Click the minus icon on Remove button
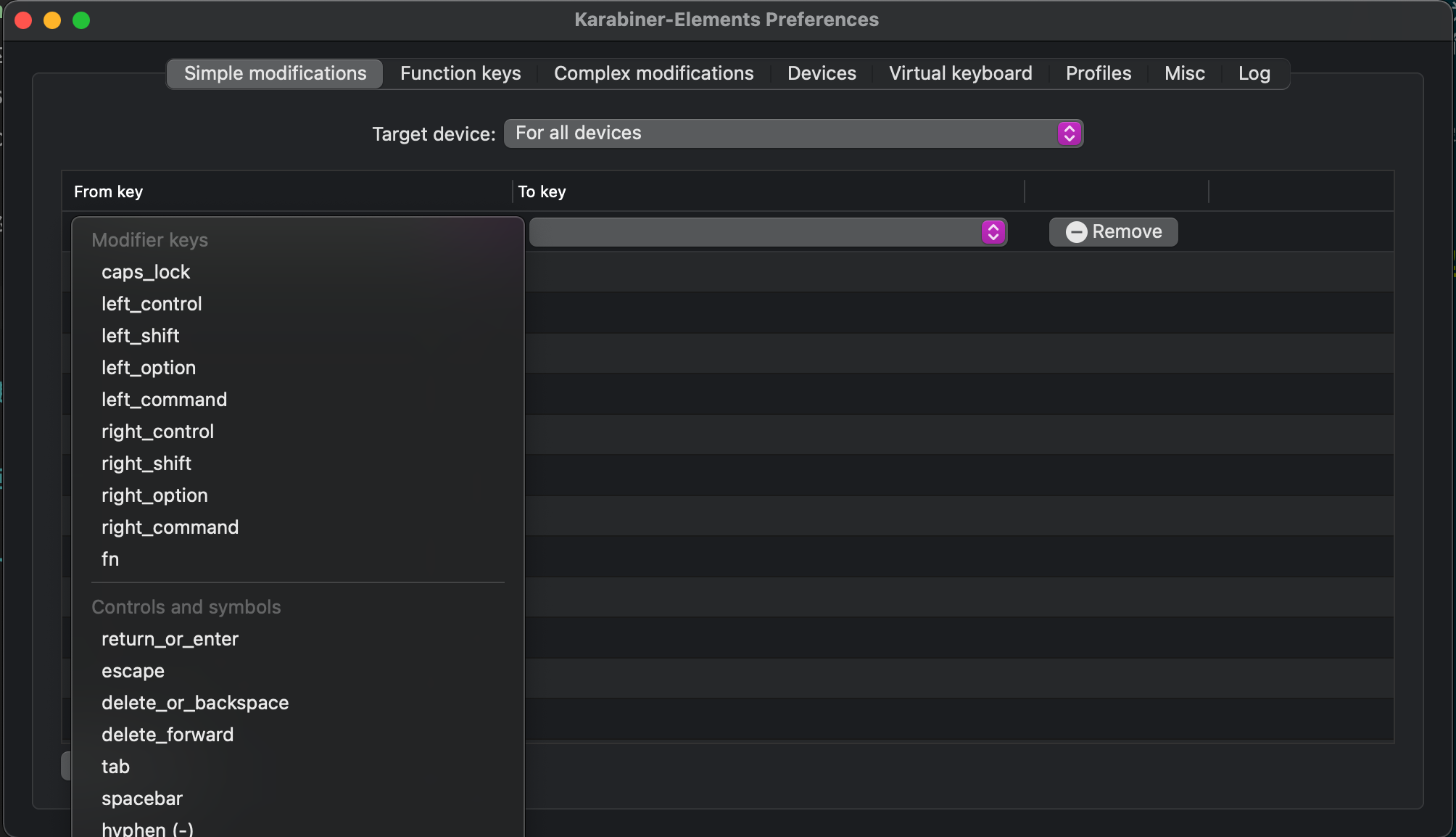This screenshot has height=837, width=1456. click(x=1076, y=232)
